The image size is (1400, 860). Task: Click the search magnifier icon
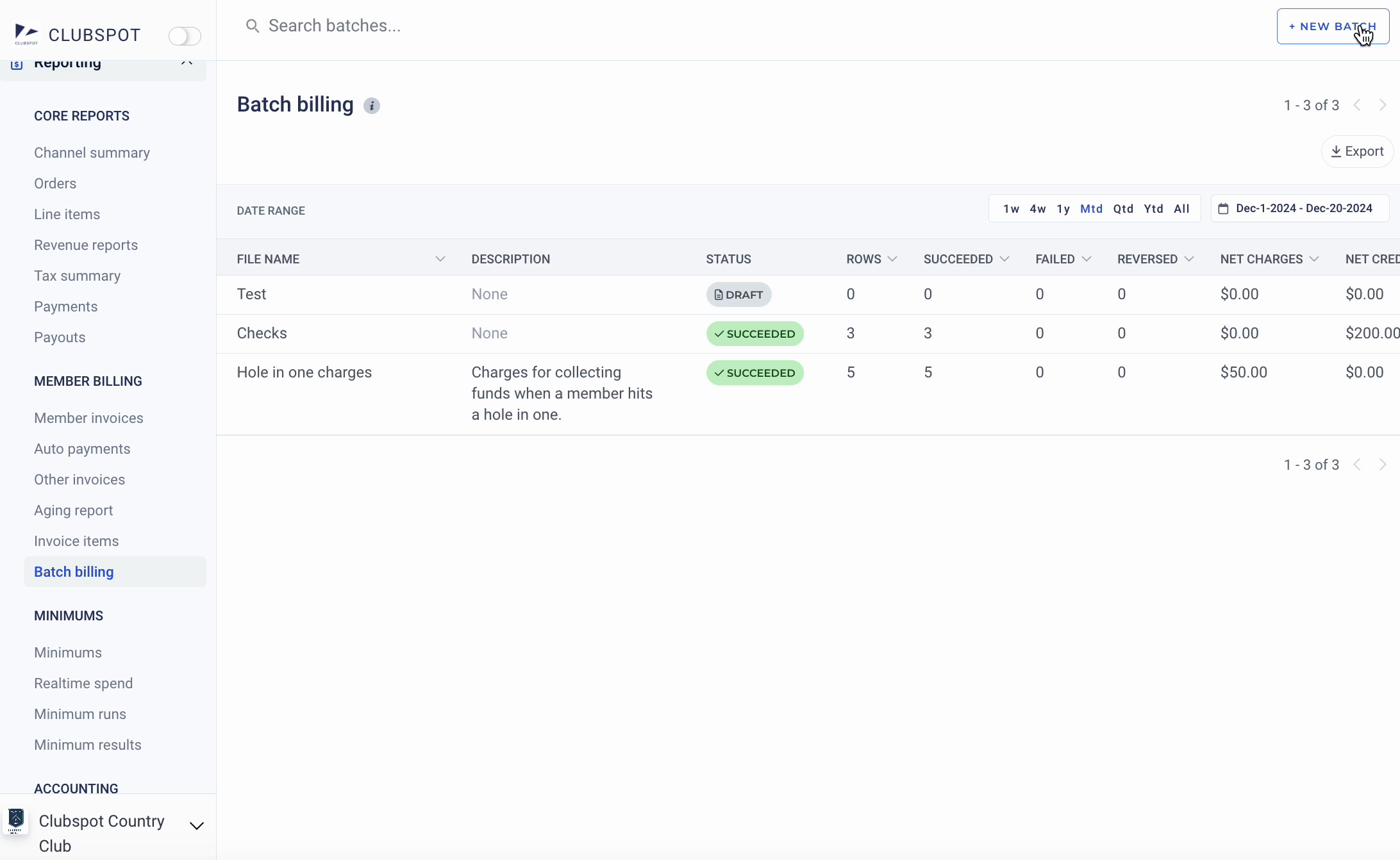pyautogui.click(x=253, y=26)
